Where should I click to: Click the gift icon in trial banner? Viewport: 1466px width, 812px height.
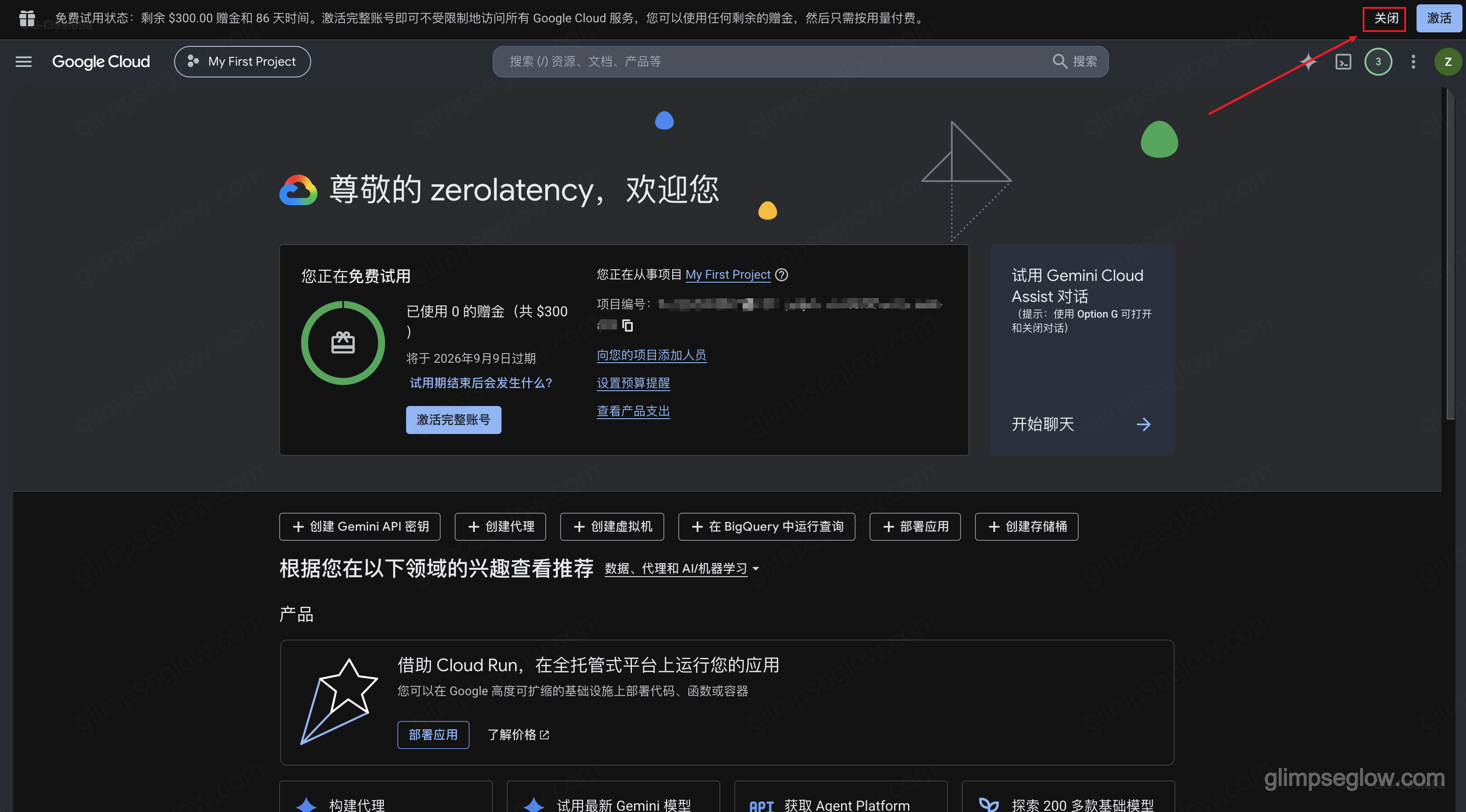click(27, 18)
